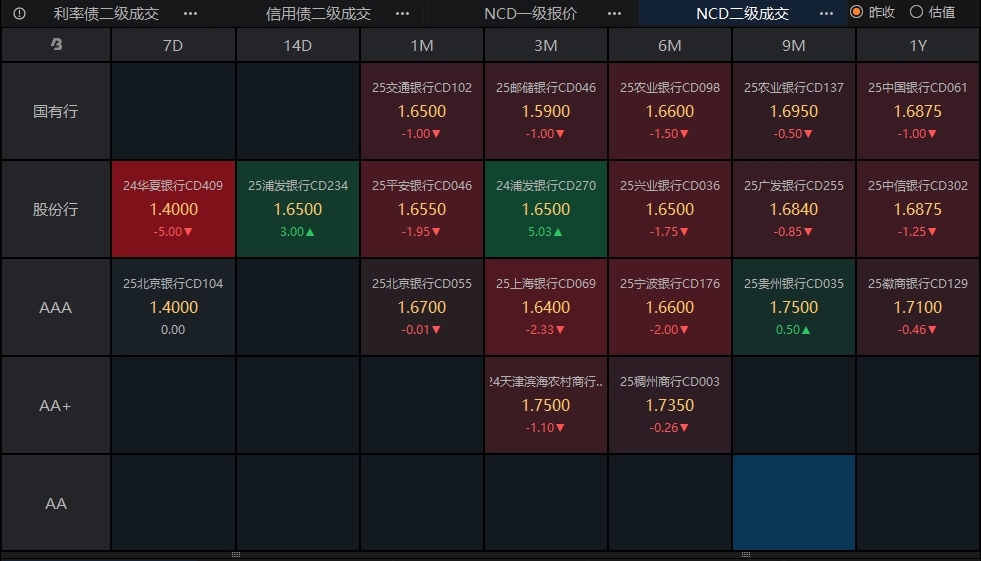This screenshot has height=561, width=981.
Task: Open the more options dots beside NCD二级成交
Action: click(x=826, y=13)
